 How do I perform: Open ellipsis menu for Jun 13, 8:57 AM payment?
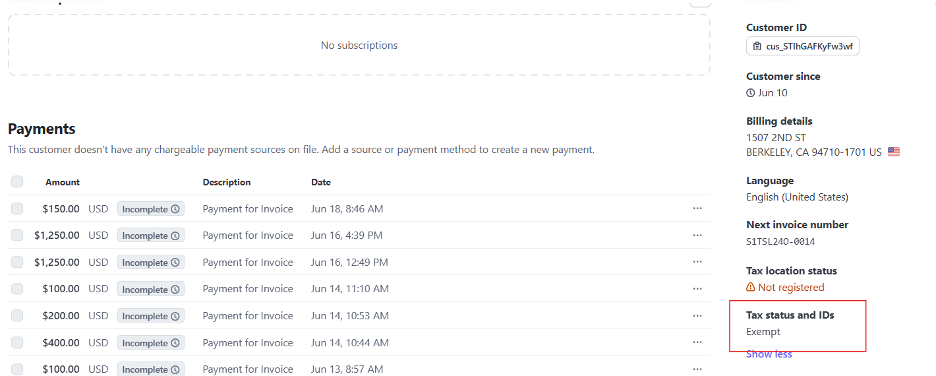point(697,369)
